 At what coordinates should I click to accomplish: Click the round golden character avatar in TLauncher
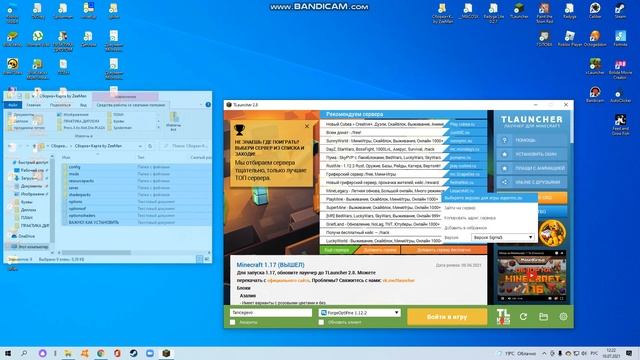click(x=552, y=232)
